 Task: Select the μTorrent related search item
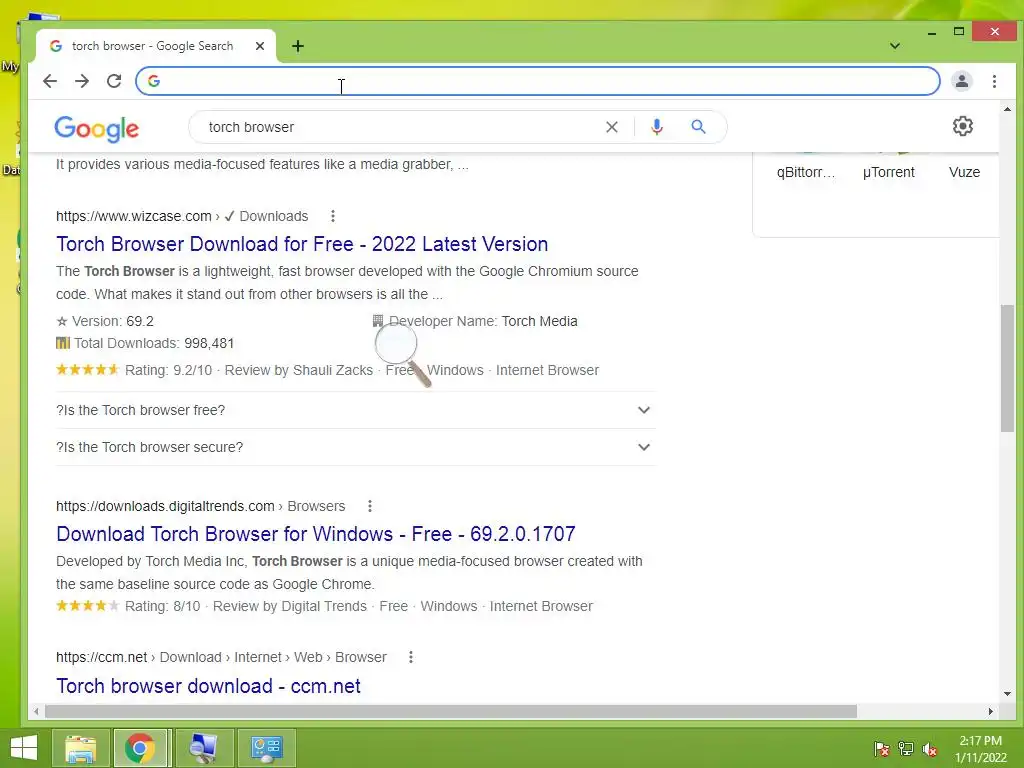click(888, 172)
